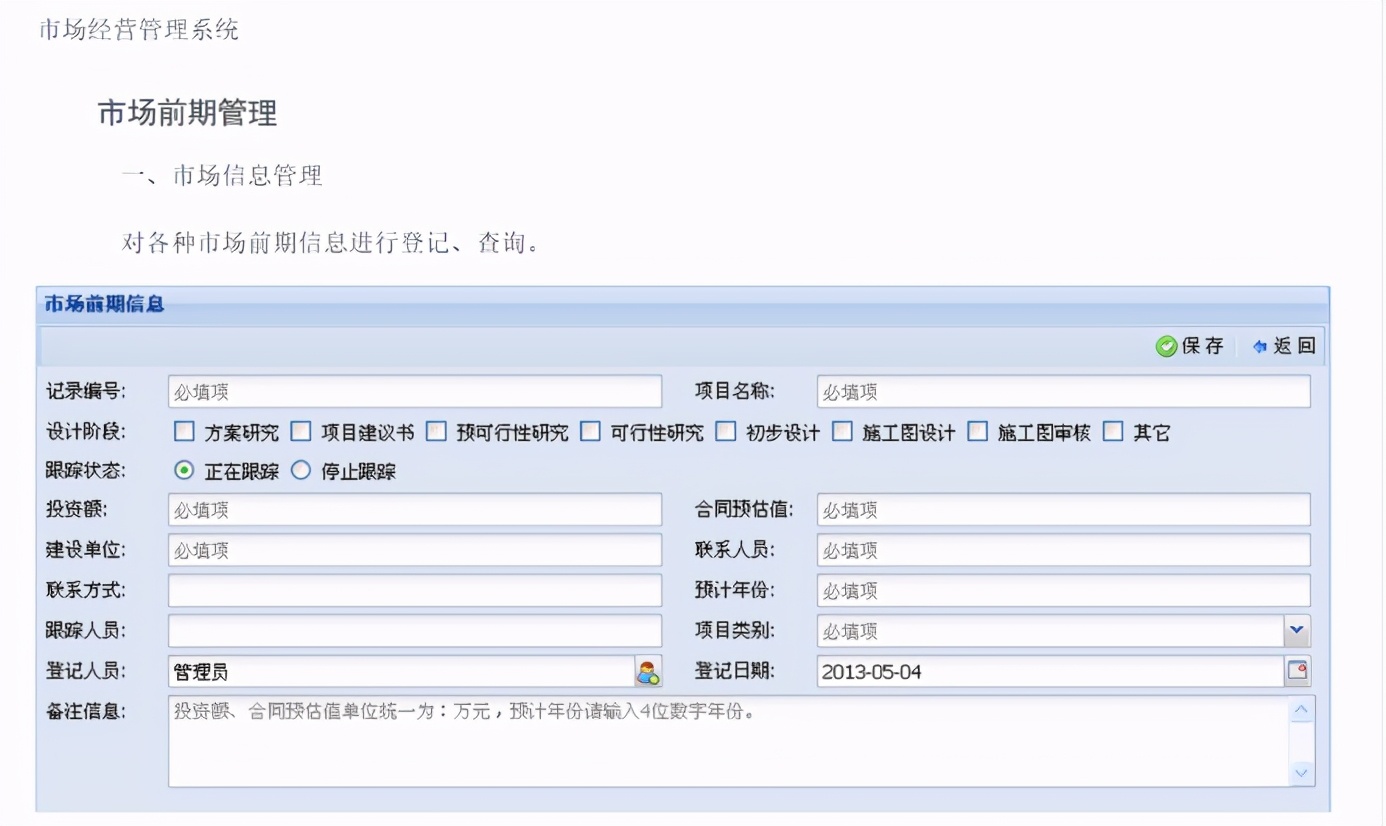Click inside the 记录编号 input field
Image resolution: width=1386 pixels, height=826 pixels.
[415, 391]
